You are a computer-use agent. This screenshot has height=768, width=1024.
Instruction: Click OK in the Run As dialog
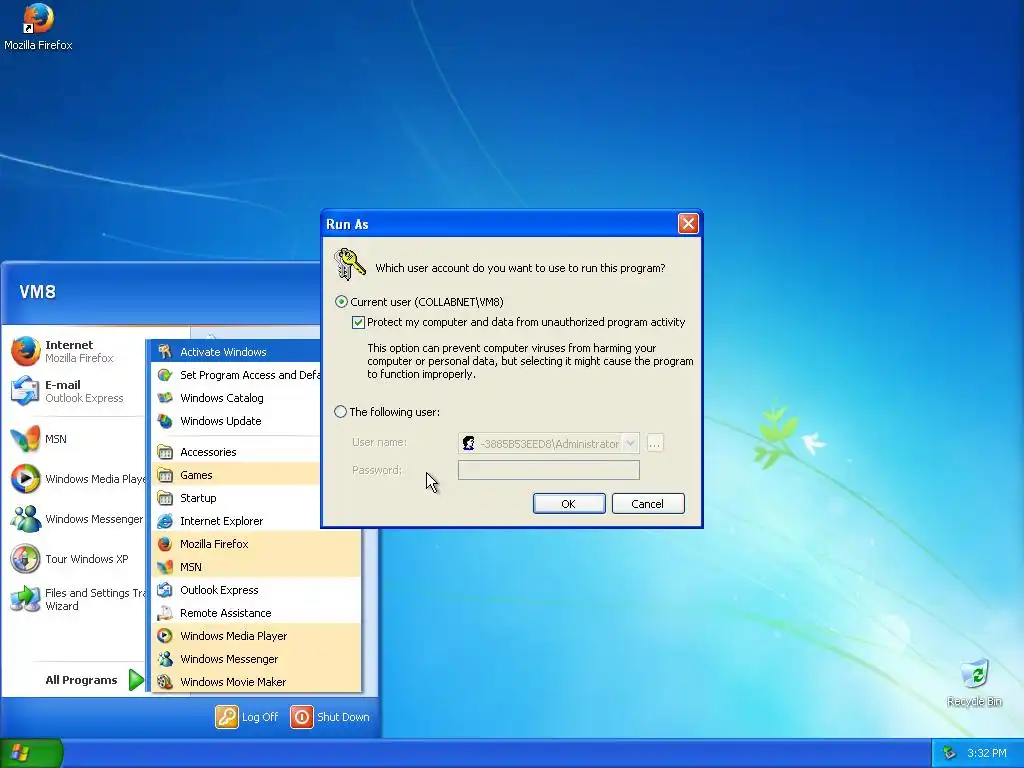click(569, 504)
